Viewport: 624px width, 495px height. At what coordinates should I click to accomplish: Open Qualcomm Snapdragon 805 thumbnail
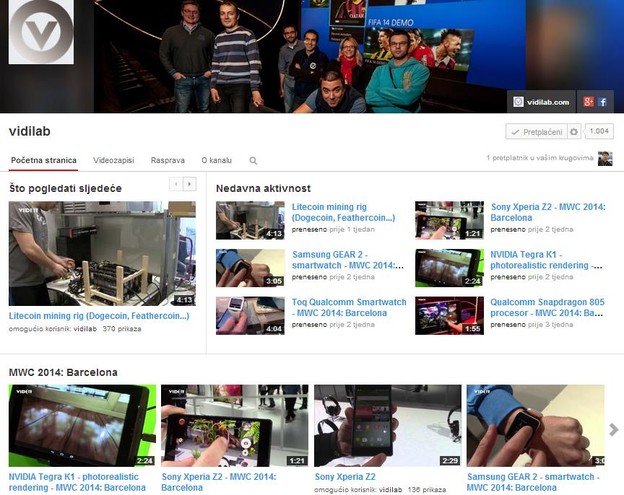coord(449,316)
